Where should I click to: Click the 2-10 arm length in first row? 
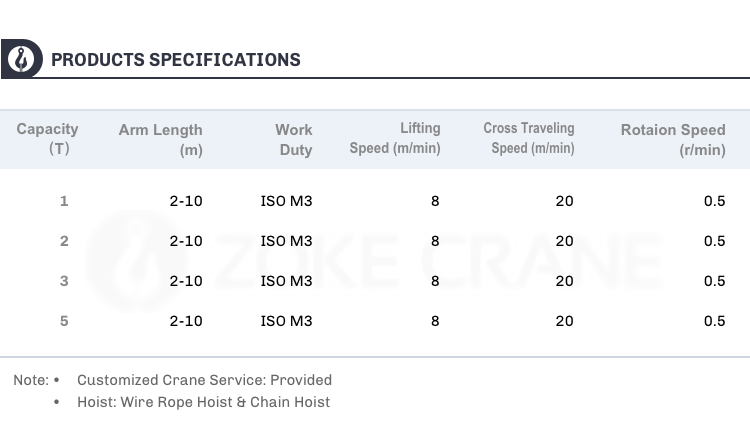coord(186,201)
